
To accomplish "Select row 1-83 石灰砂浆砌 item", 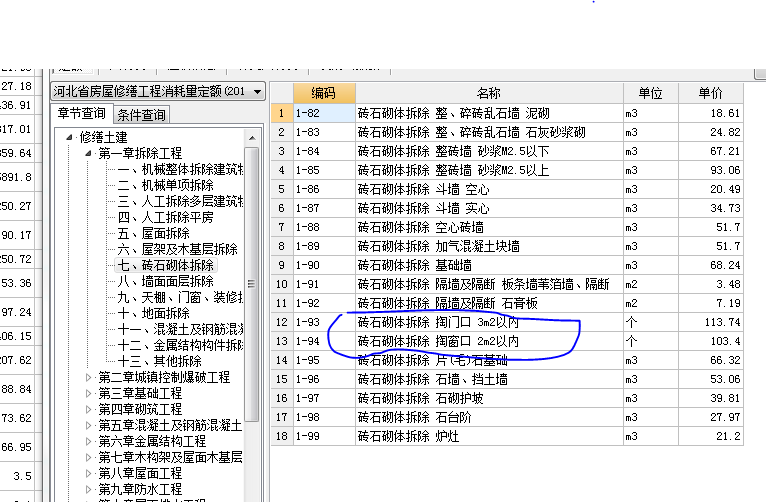I will click(507, 132).
